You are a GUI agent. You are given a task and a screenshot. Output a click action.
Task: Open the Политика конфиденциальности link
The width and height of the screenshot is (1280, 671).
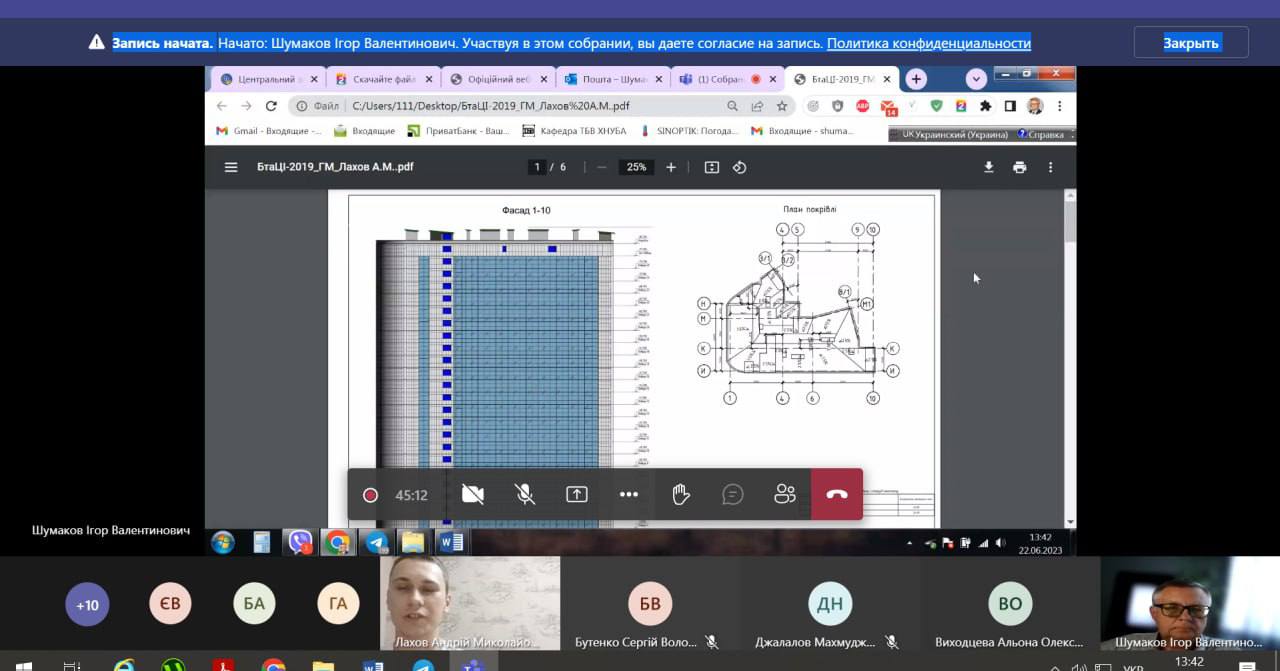click(x=929, y=43)
